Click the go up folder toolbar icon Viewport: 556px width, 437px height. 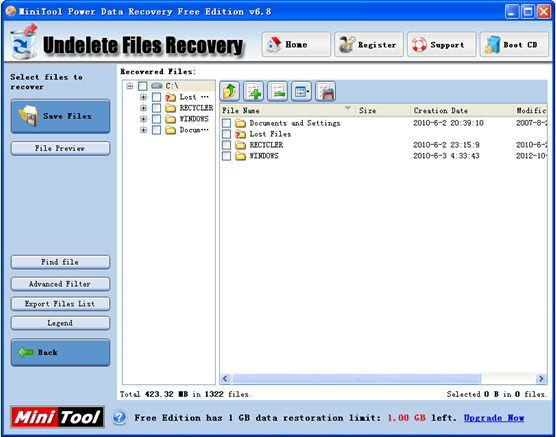(230, 92)
